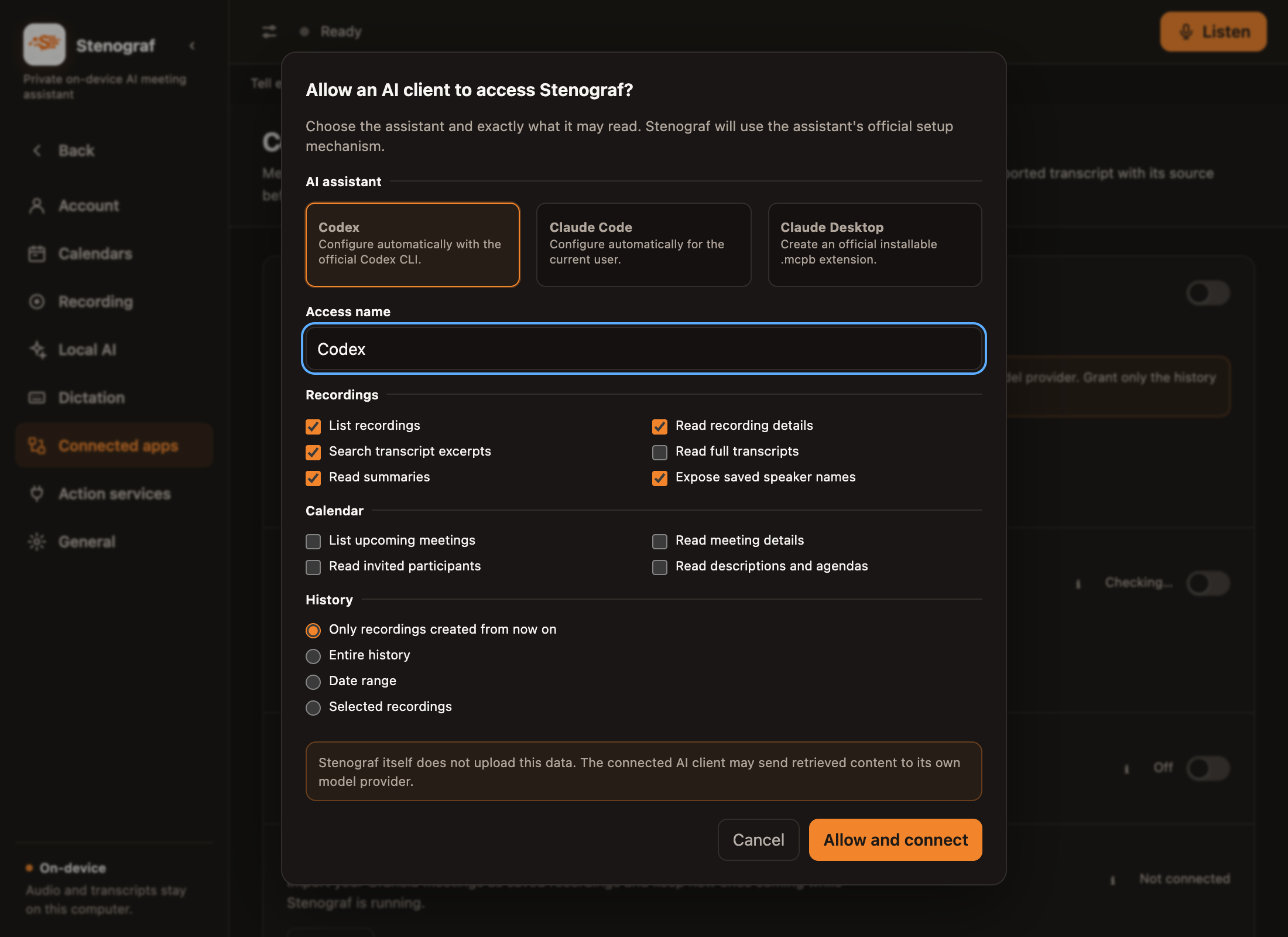Click the Local AI sparkle icon
Viewport: 1288px width, 937px height.
pyautogui.click(x=37, y=350)
